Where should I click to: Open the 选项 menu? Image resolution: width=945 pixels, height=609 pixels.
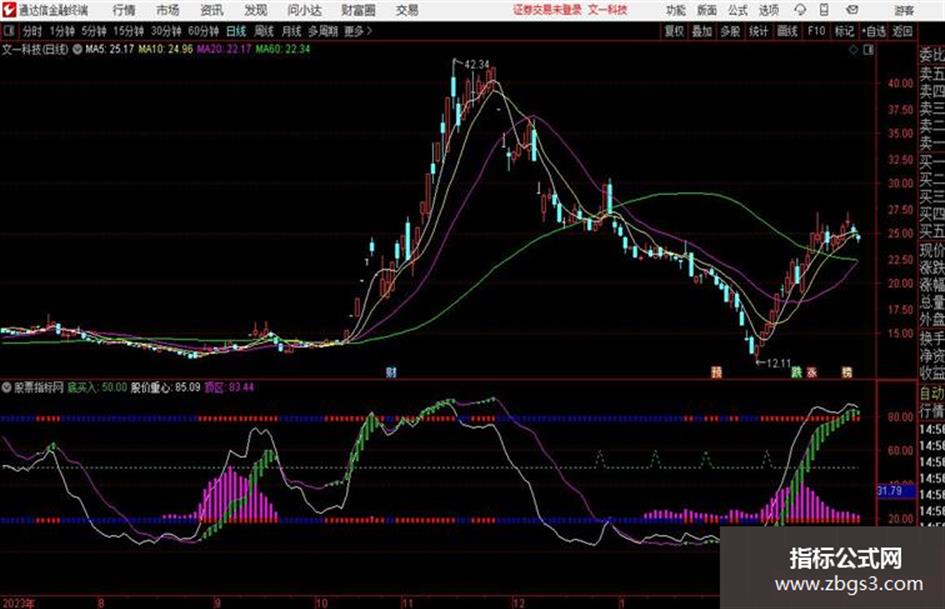[x=768, y=10]
